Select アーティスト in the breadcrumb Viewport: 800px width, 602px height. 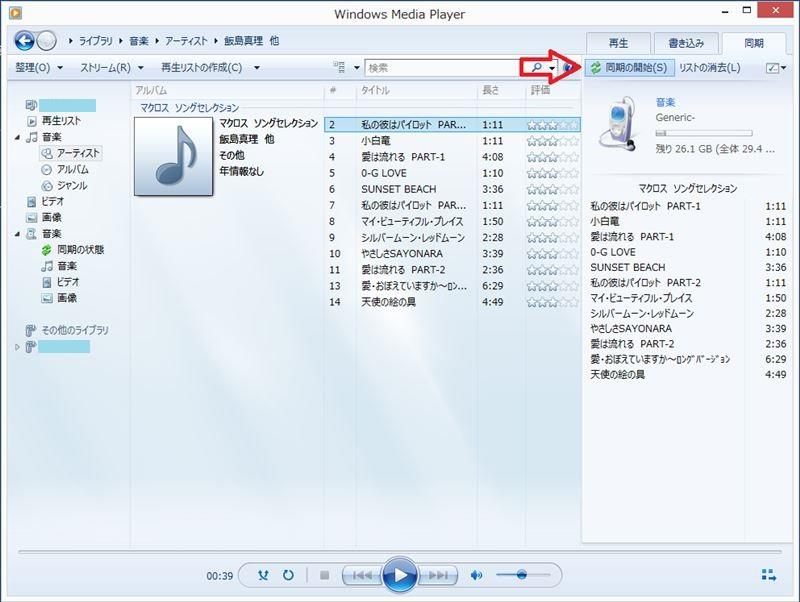click(186, 41)
